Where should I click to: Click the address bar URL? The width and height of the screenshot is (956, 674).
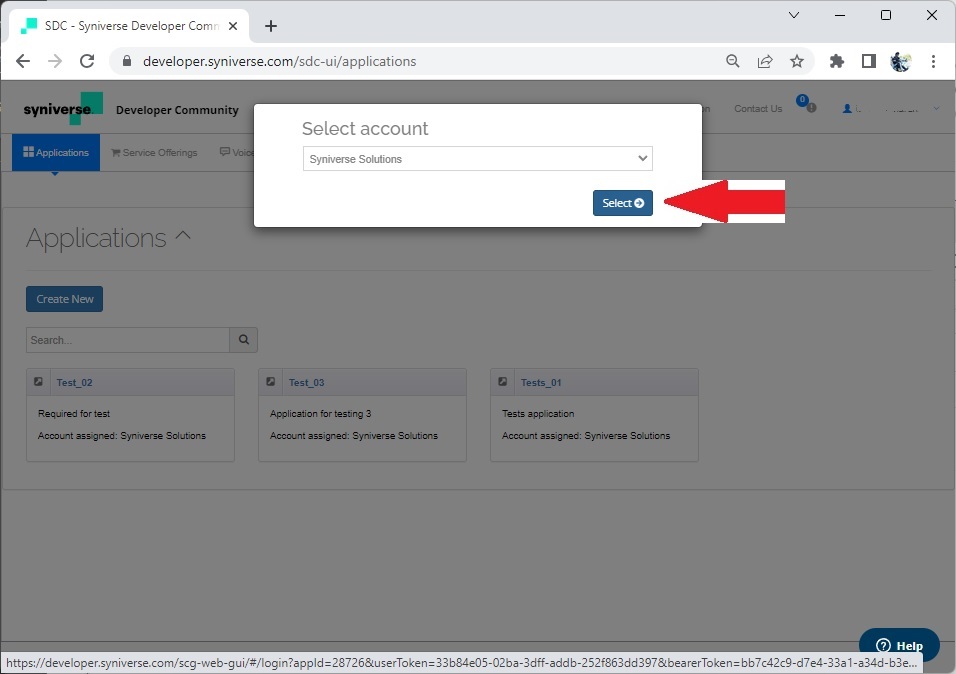pos(279,61)
